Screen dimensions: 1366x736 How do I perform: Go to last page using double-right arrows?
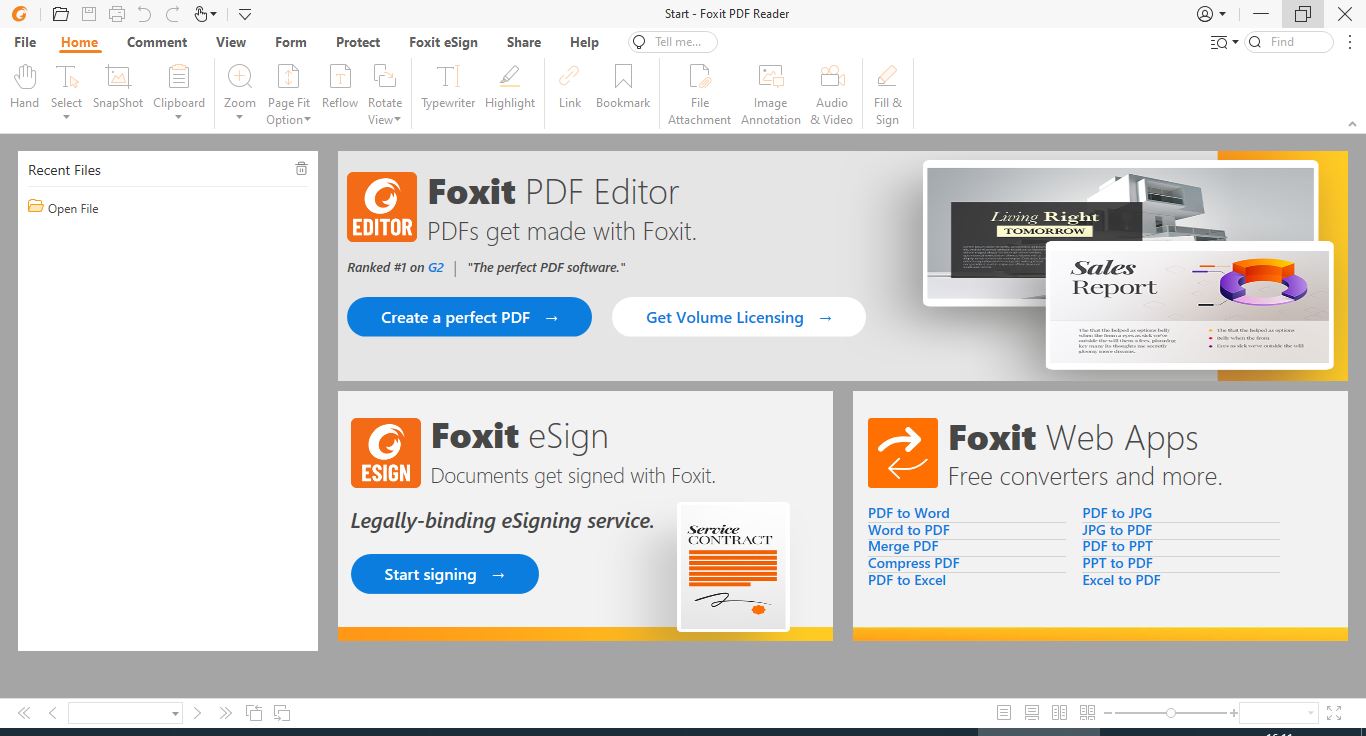coord(225,713)
